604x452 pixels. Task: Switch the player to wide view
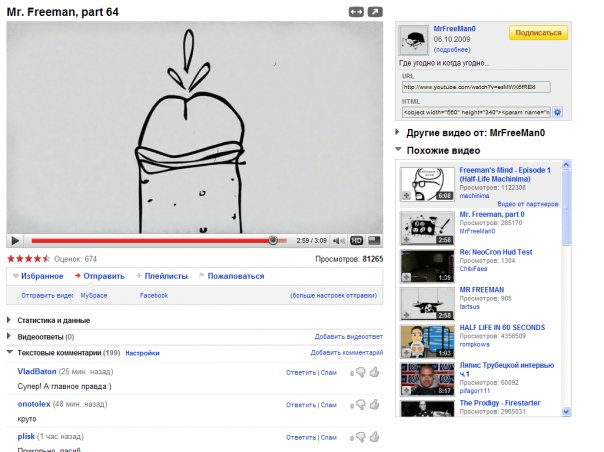click(355, 12)
